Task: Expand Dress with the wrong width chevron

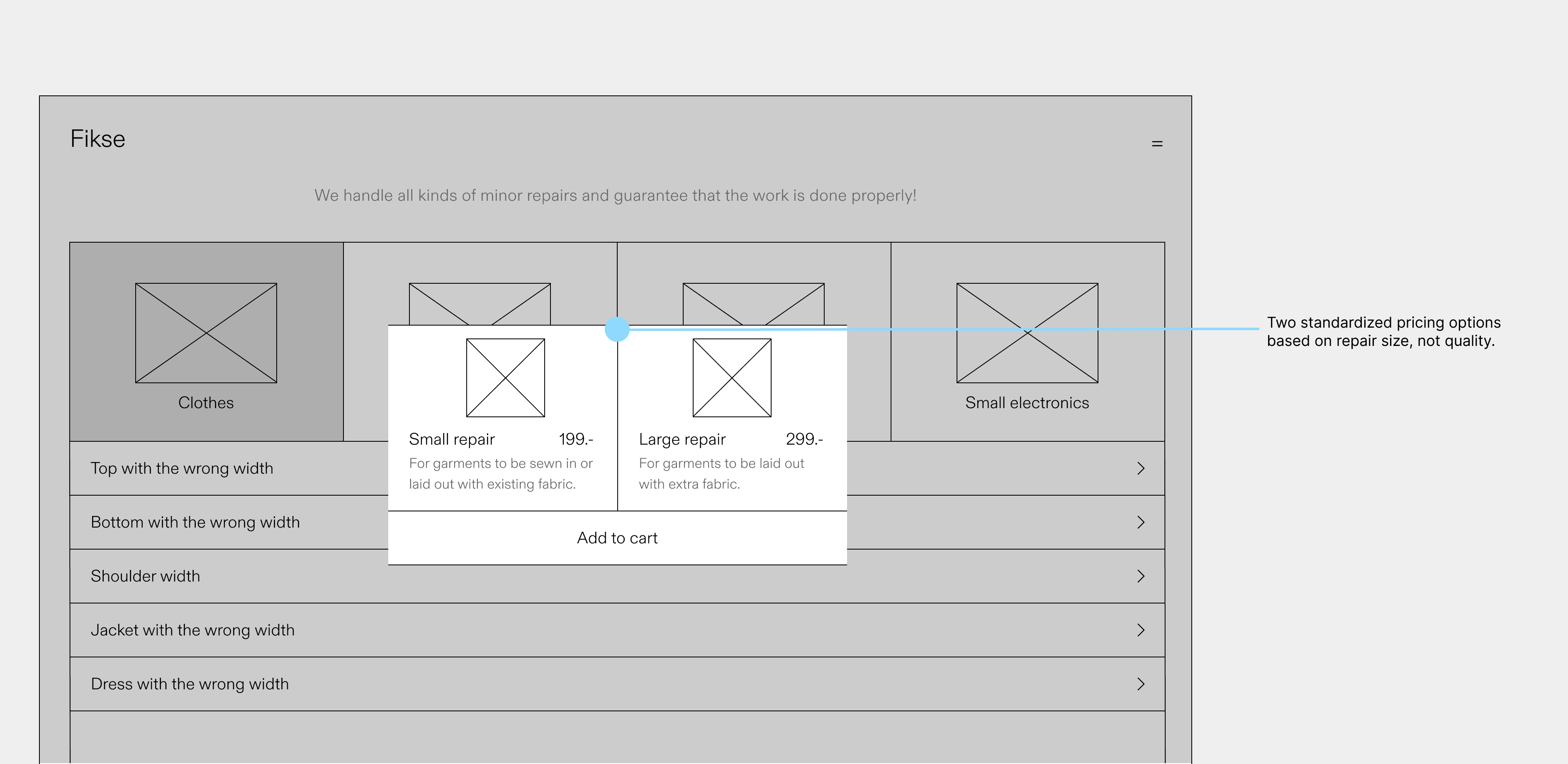Action: click(1141, 684)
